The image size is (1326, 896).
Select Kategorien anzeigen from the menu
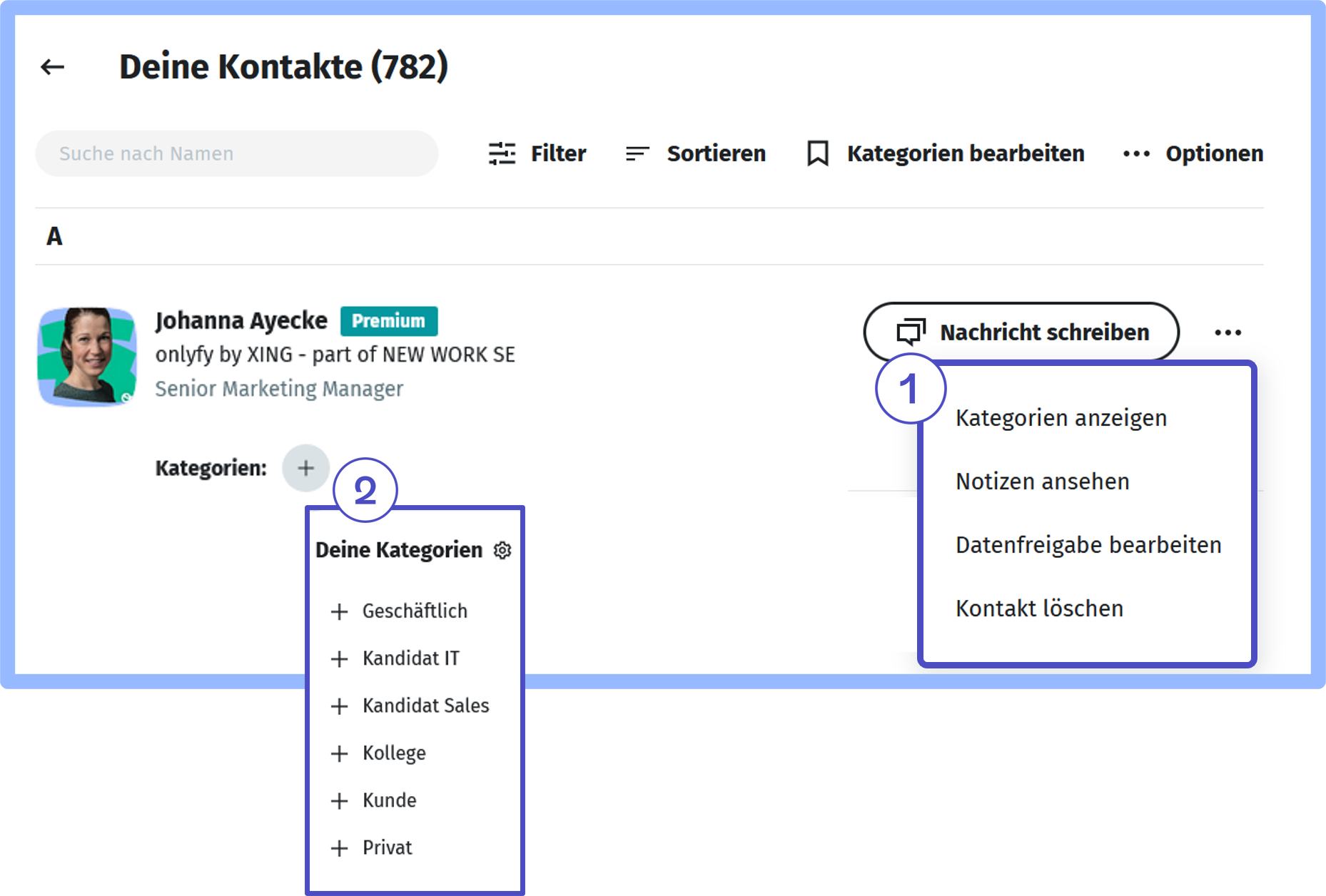[1062, 418]
